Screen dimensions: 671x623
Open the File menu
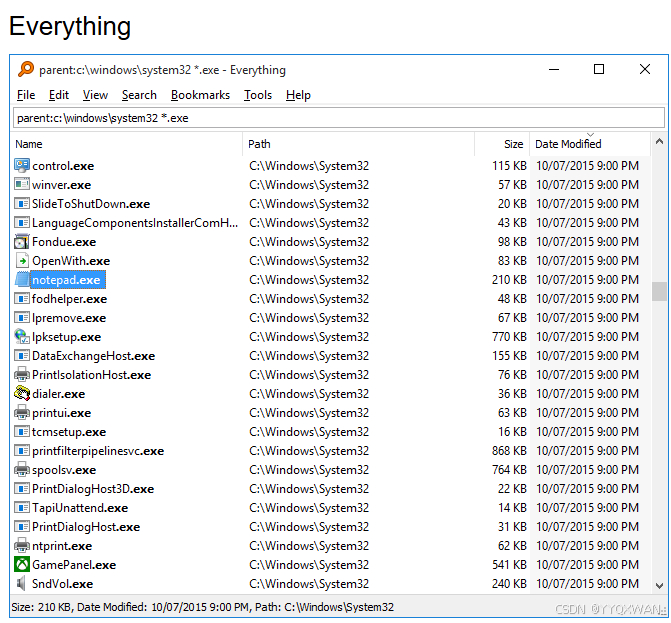coord(26,95)
